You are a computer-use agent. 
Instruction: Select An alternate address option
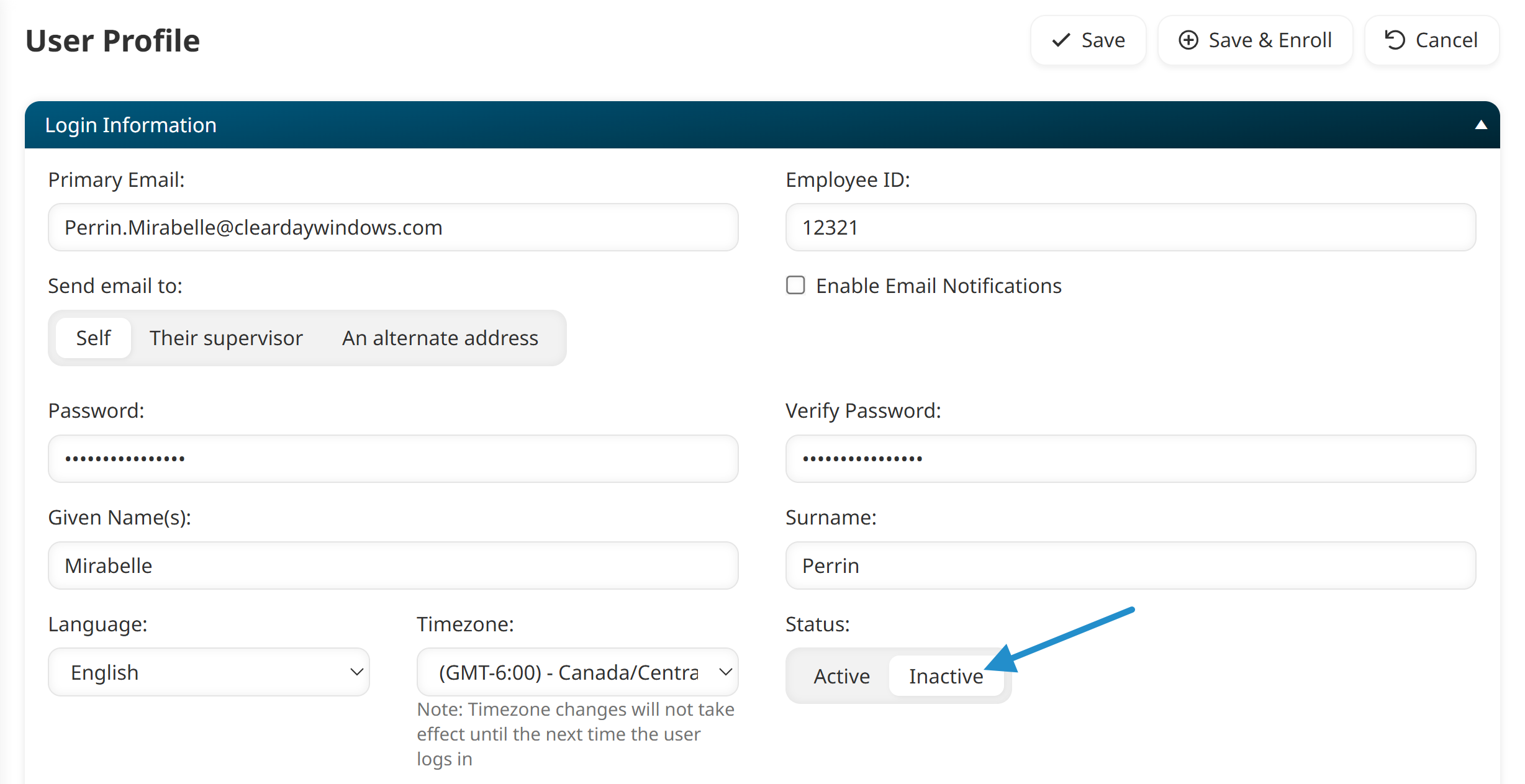click(x=440, y=338)
